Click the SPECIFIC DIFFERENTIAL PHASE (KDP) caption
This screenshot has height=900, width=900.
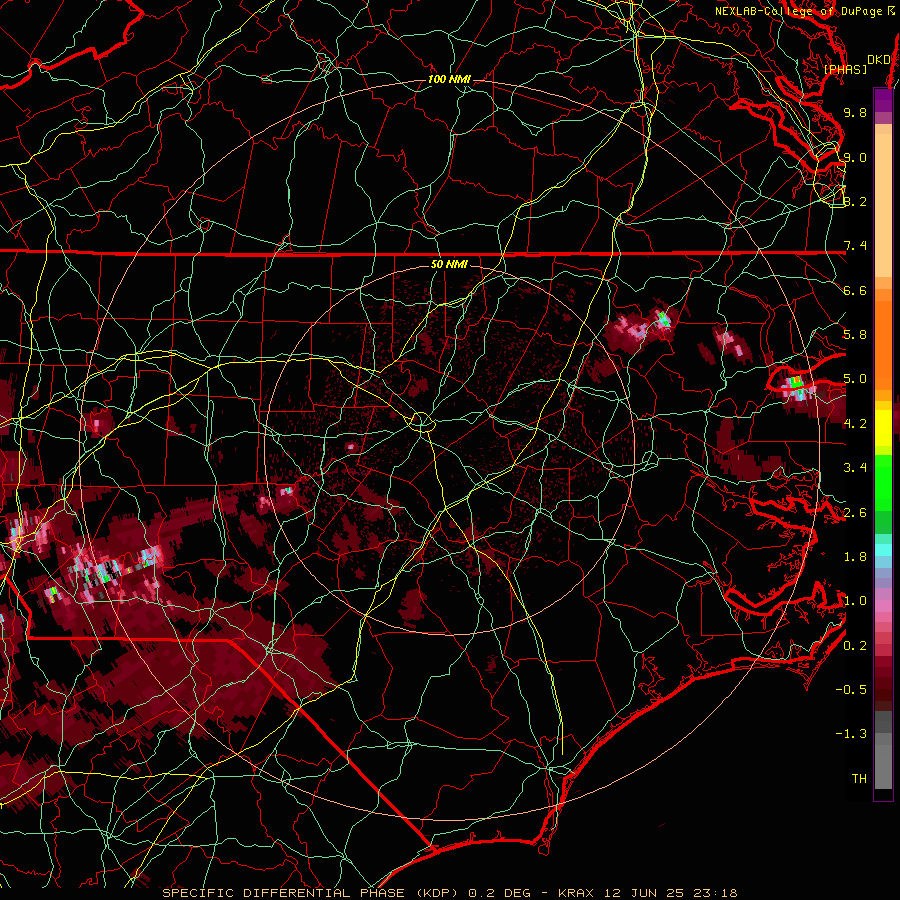pyautogui.click(x=312, y=893)
